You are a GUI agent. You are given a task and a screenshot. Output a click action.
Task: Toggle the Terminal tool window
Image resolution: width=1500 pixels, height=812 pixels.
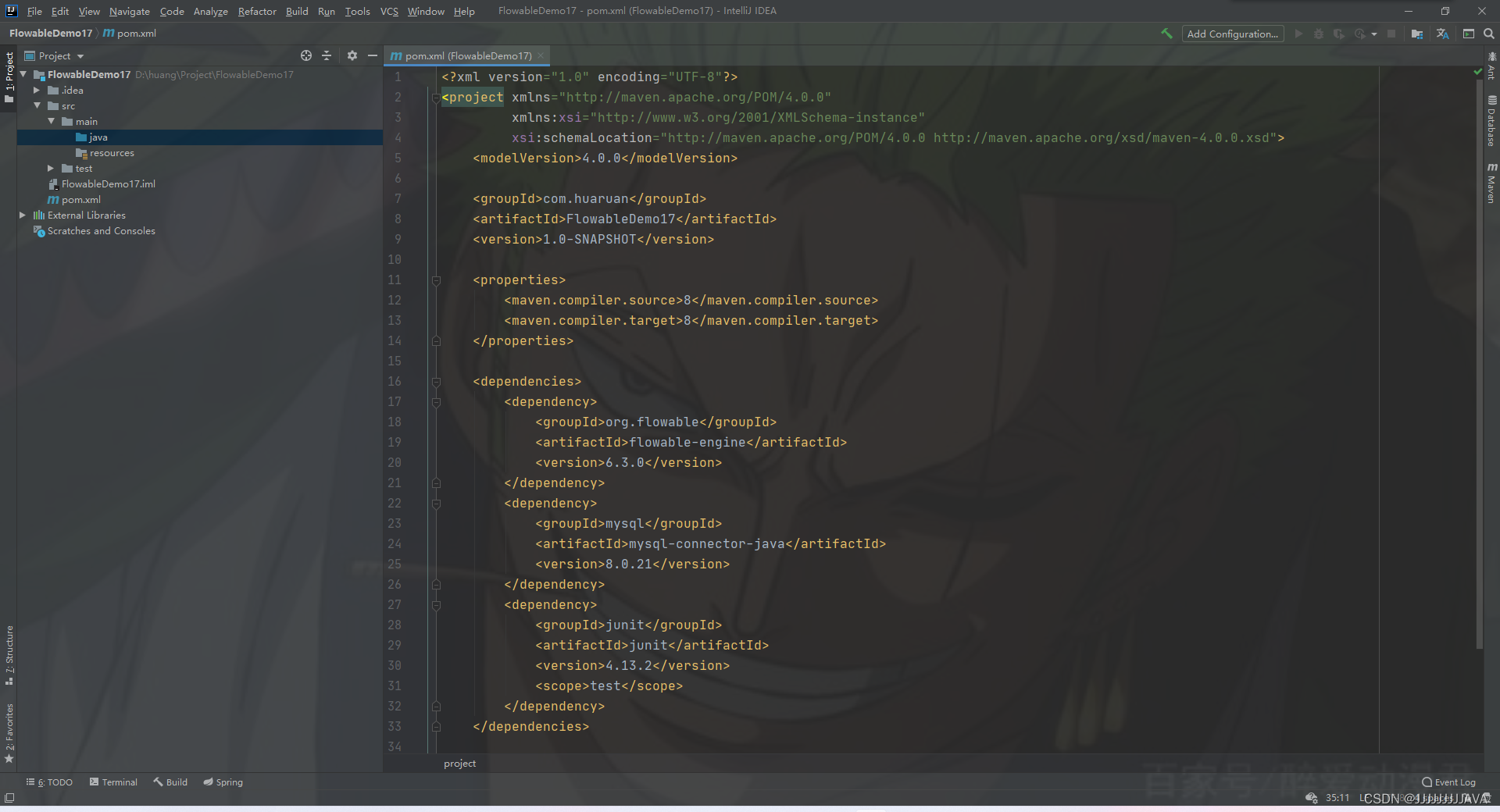113,782
